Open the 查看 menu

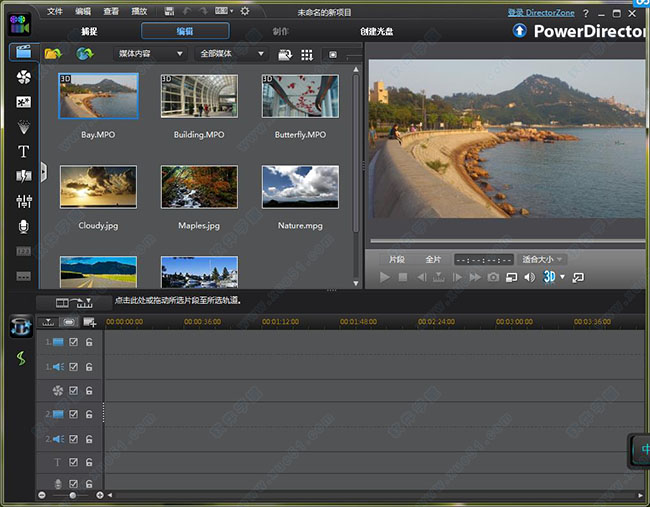pyautogui.click(x=111, y=12)
